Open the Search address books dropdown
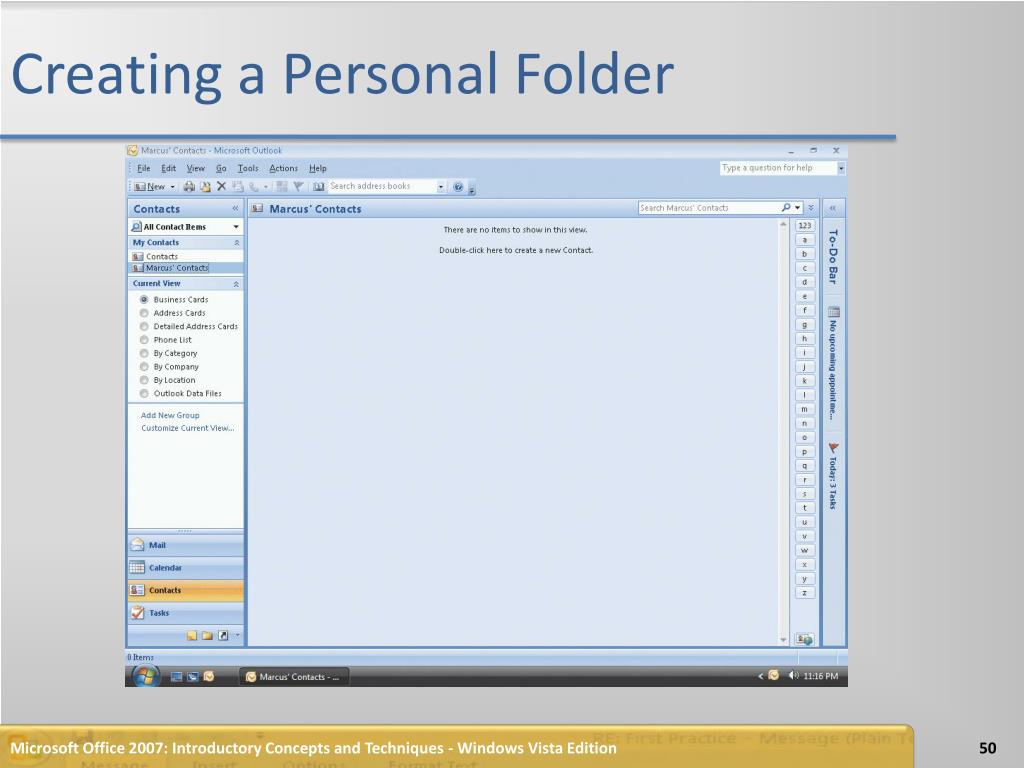The image size is (1024, 768). click(441, 187)
